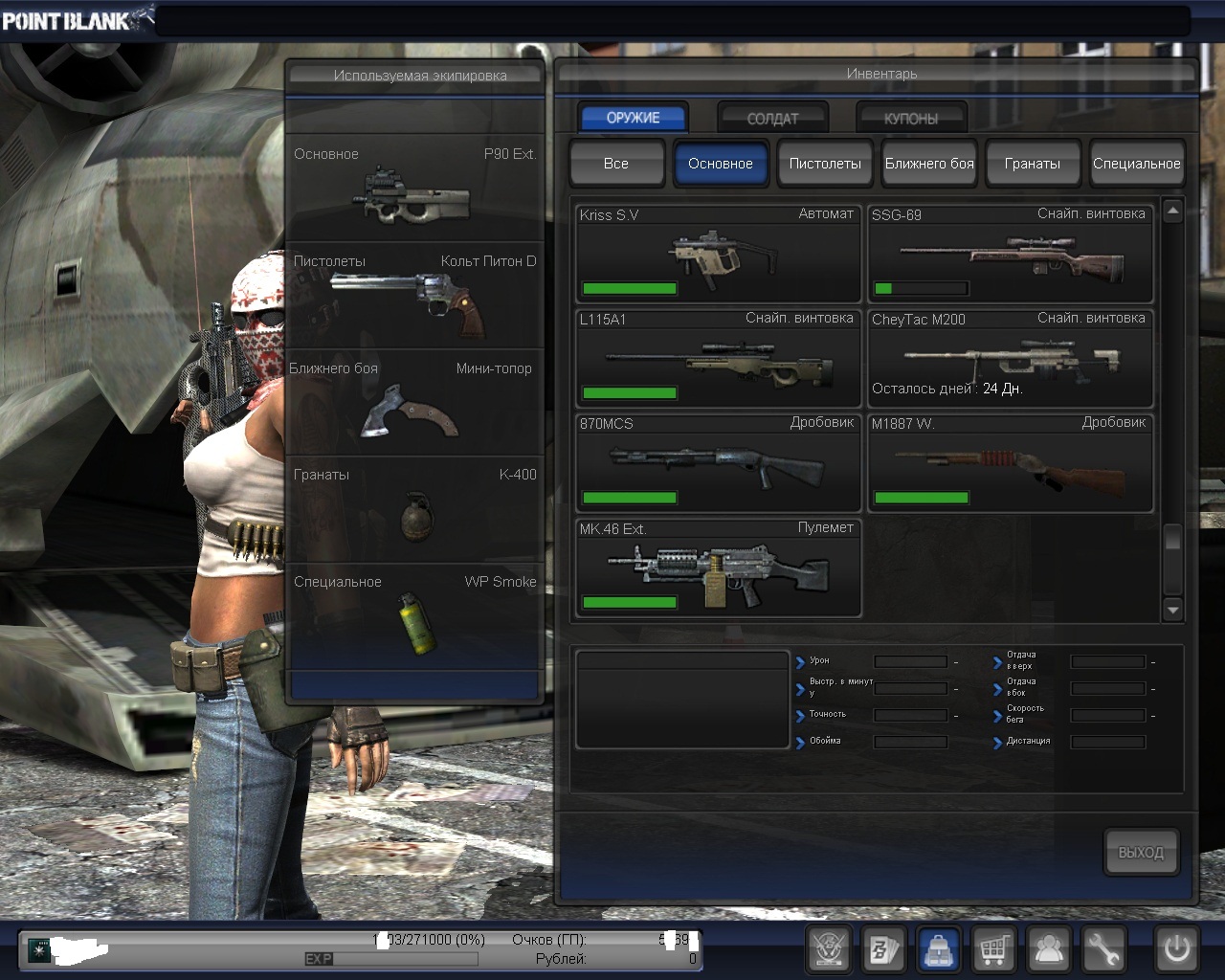Open the shop cart icon
The width and height of the screenshot is (1225, 980).
coord(994,949)
